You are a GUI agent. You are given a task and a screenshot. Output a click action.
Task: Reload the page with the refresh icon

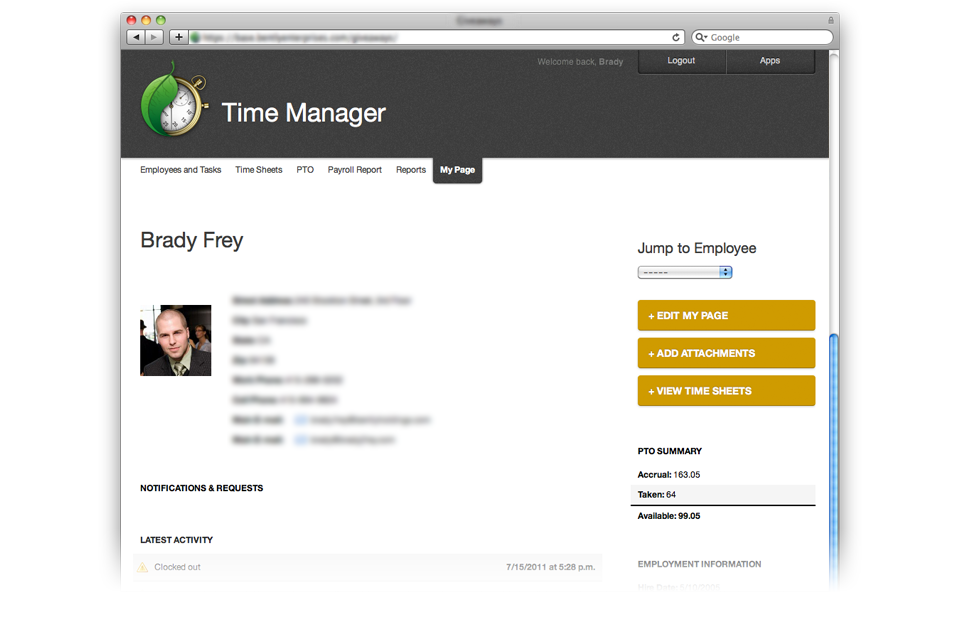tap(676, 37)
